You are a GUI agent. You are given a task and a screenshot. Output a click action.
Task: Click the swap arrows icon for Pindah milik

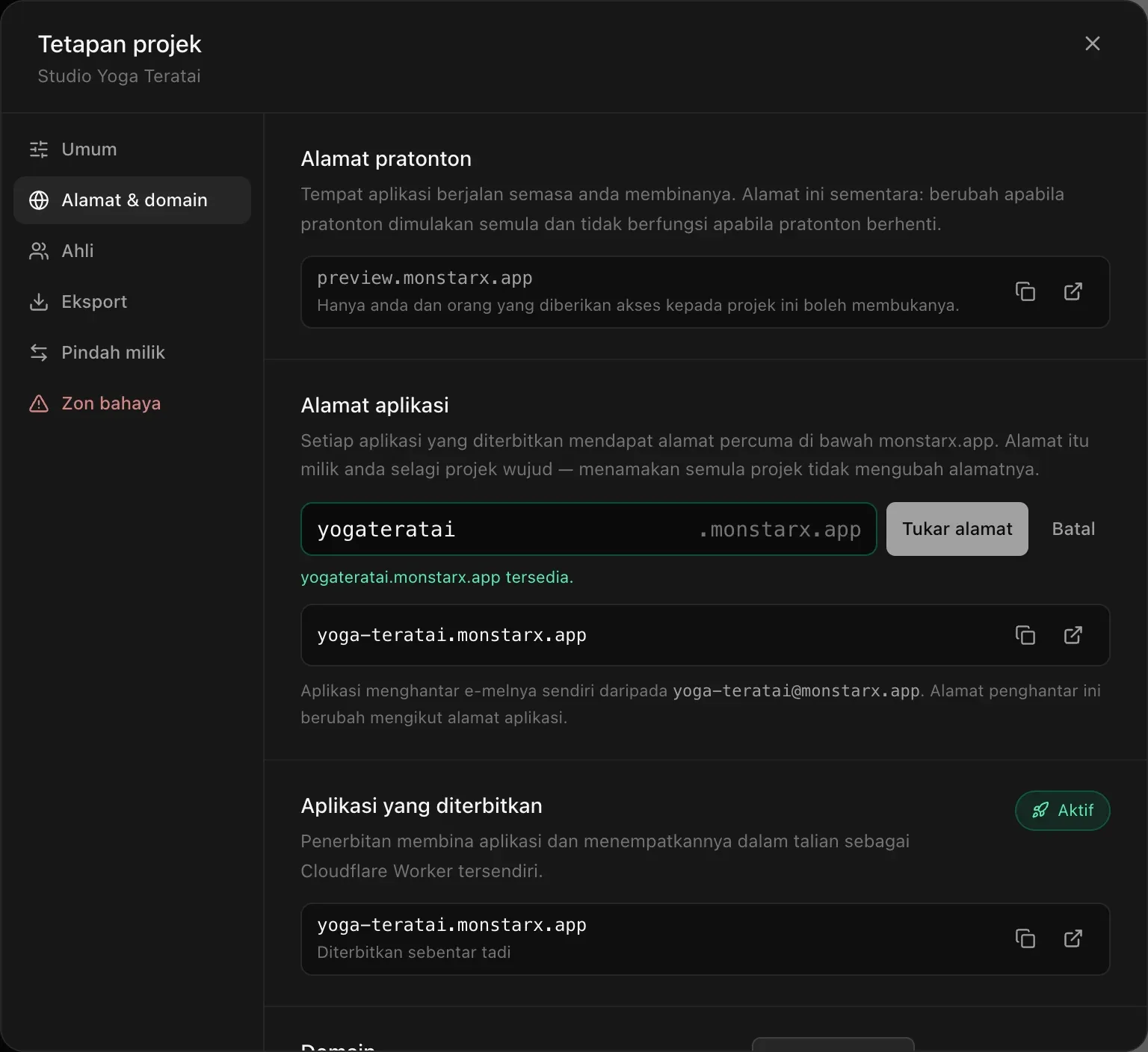pos(39,353)
